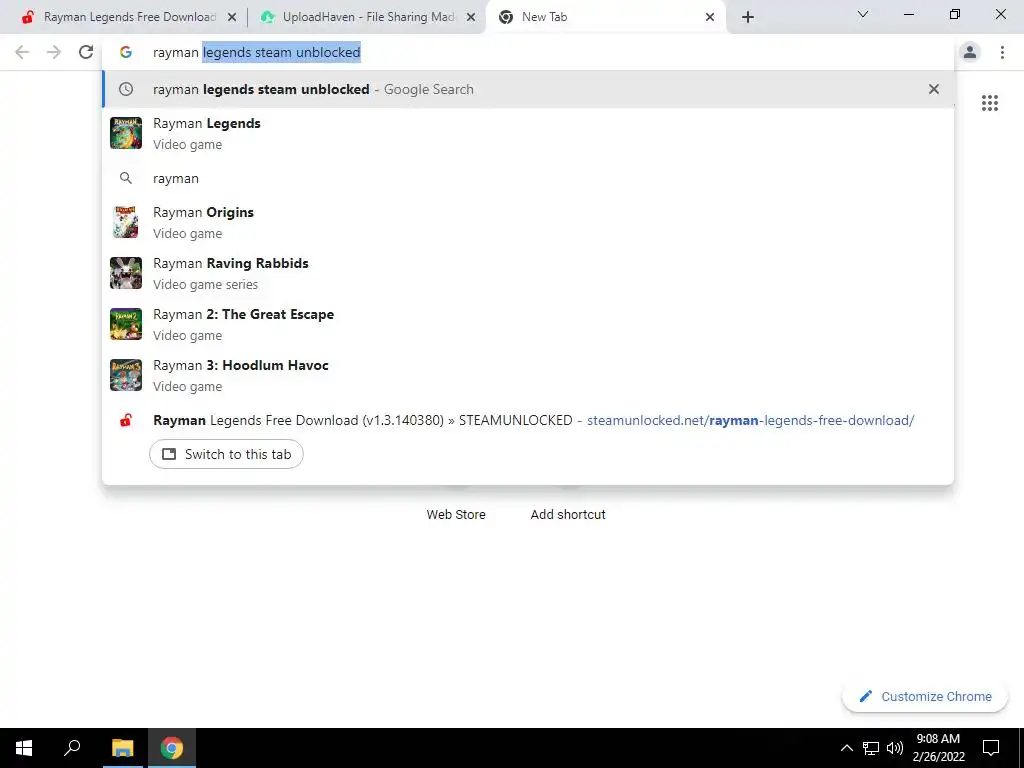Image resolution: width=1024 pixels, height=768 pixels.
Task: Go forward using the forward arrow
Action: pyautogui.click(x=54, y=52)
